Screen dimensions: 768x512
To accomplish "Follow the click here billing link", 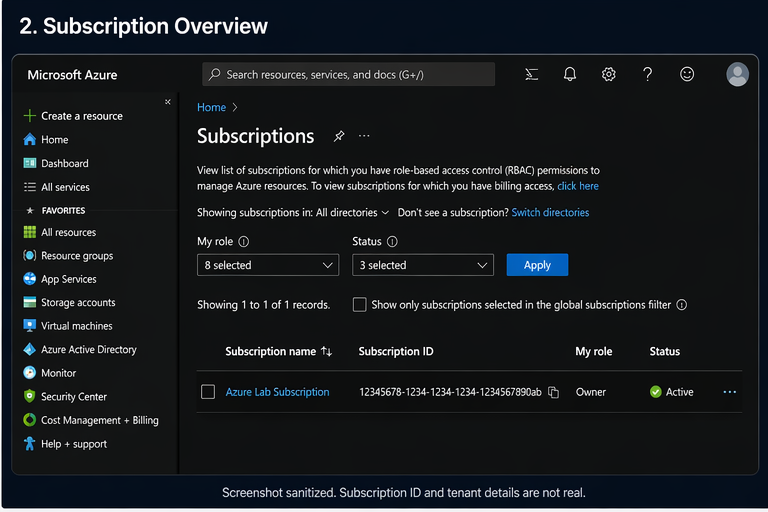I will coord(578,186).
